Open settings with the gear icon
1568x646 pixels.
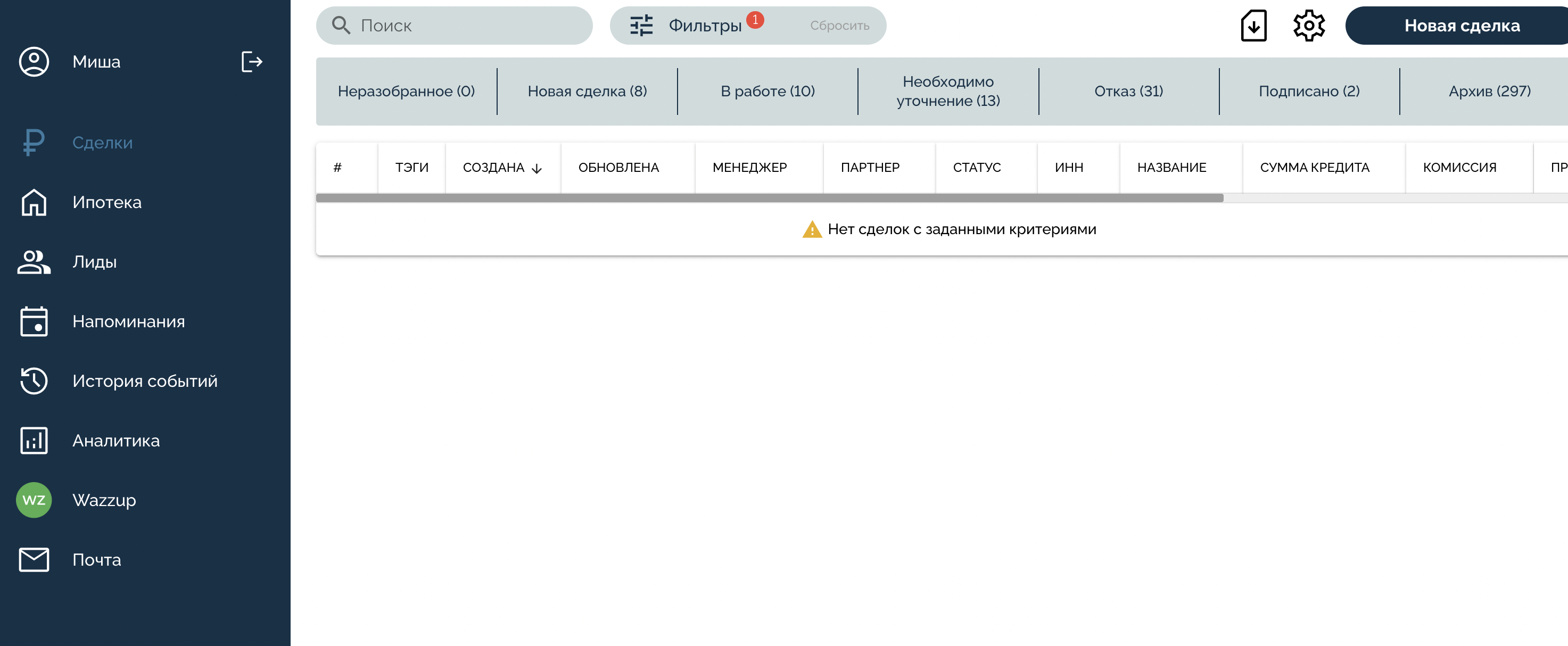(x=1308, y=26)
